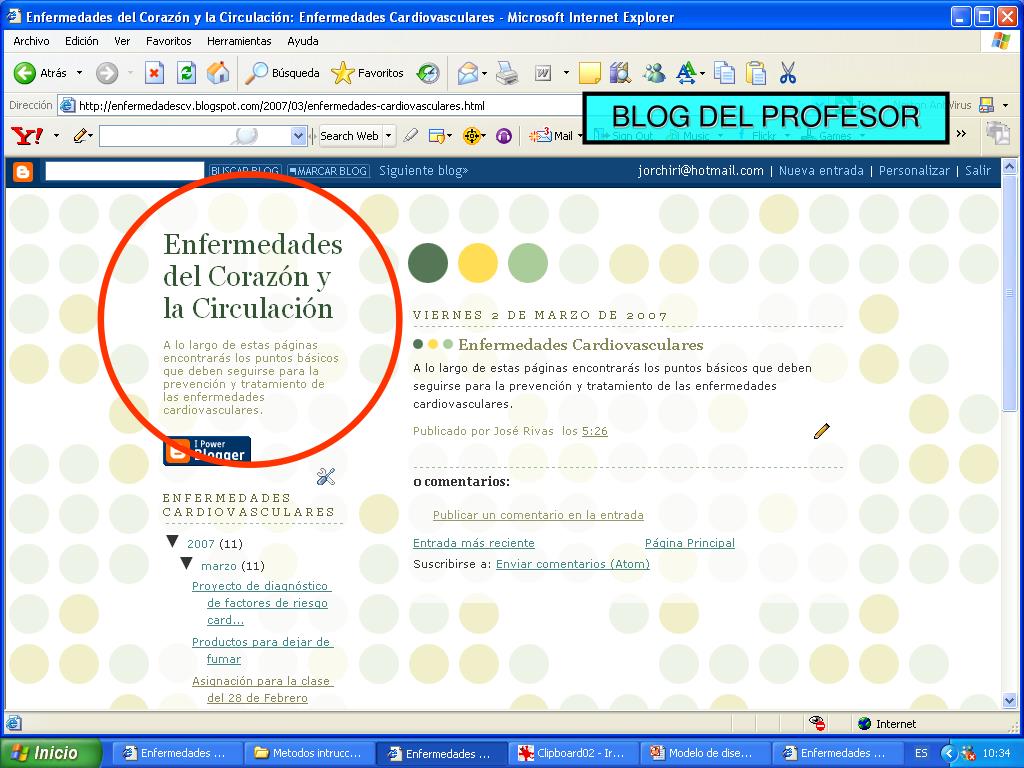Viewport: 1024px width, 768px height.
Task: Click the Página Principal link
Action: click(x=690, y=543)
